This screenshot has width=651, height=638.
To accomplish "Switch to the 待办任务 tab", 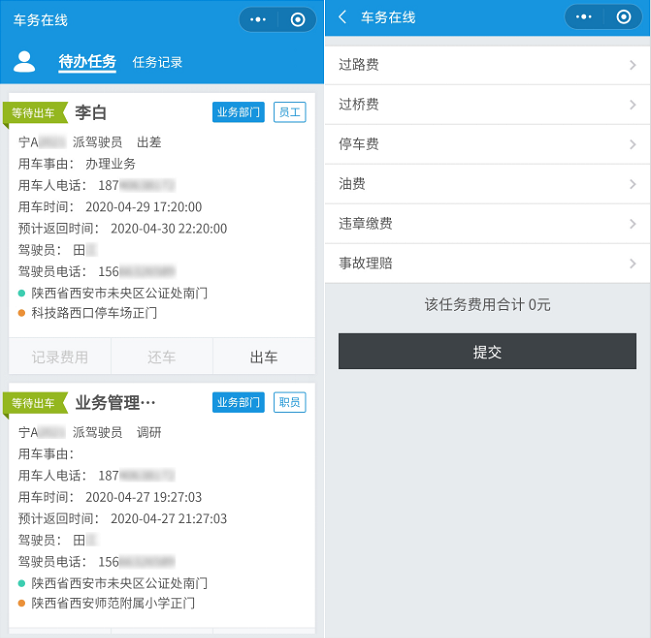I will (87, 62).
